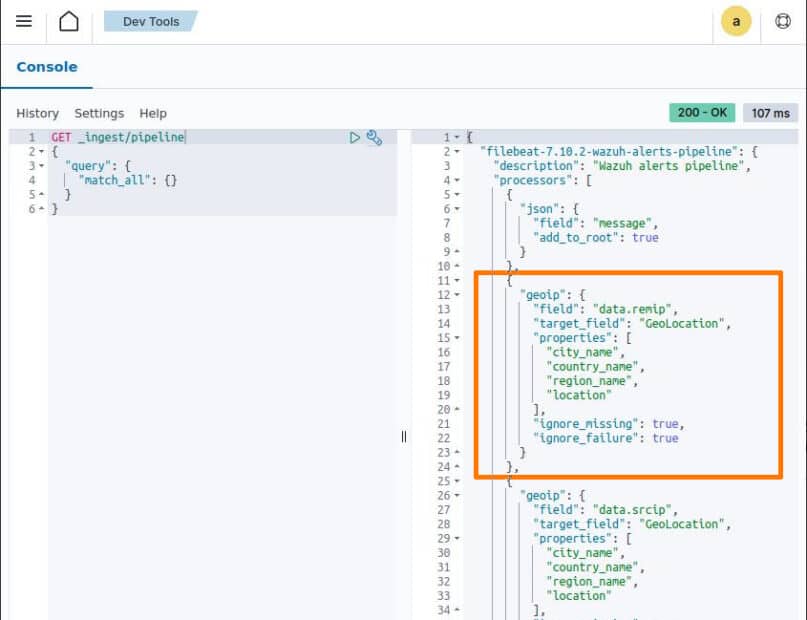Open the hamburger navigation menu
The width and height of the screenshot is (807, 620).
tap(24, 21)
